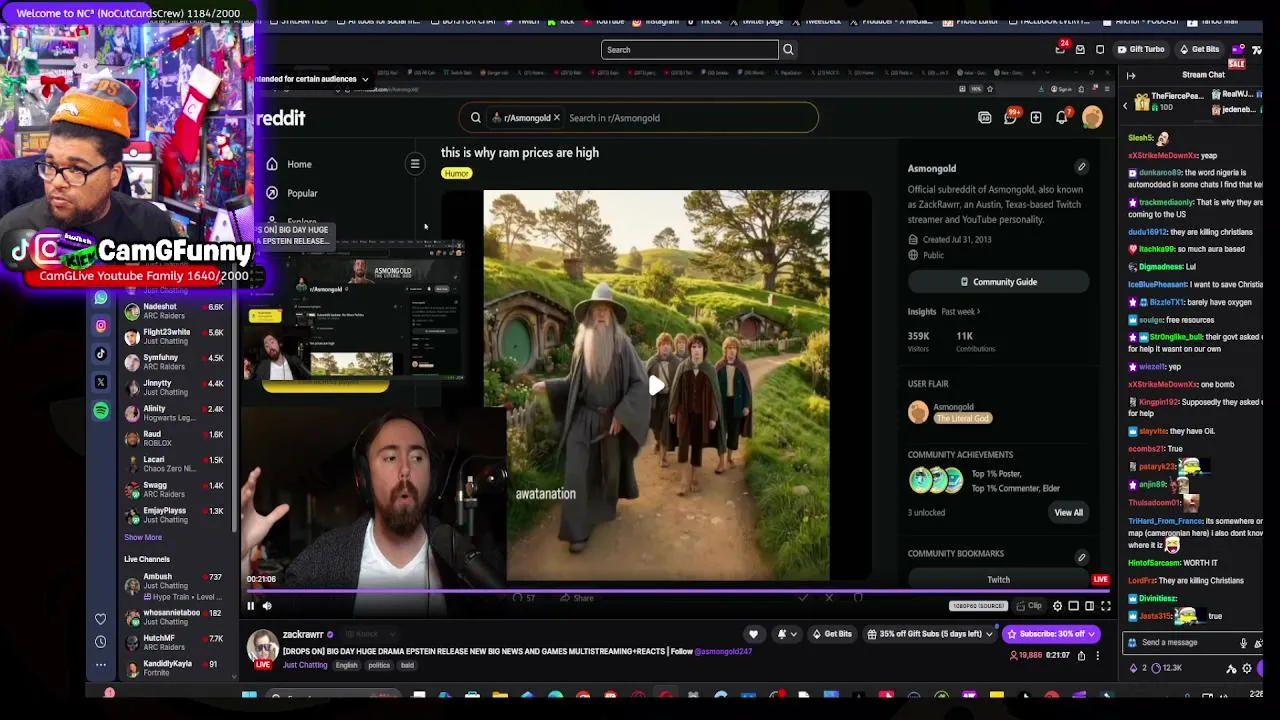Collapse Reddit sidebar hamburger button
1280x720 pixels.
415,164
